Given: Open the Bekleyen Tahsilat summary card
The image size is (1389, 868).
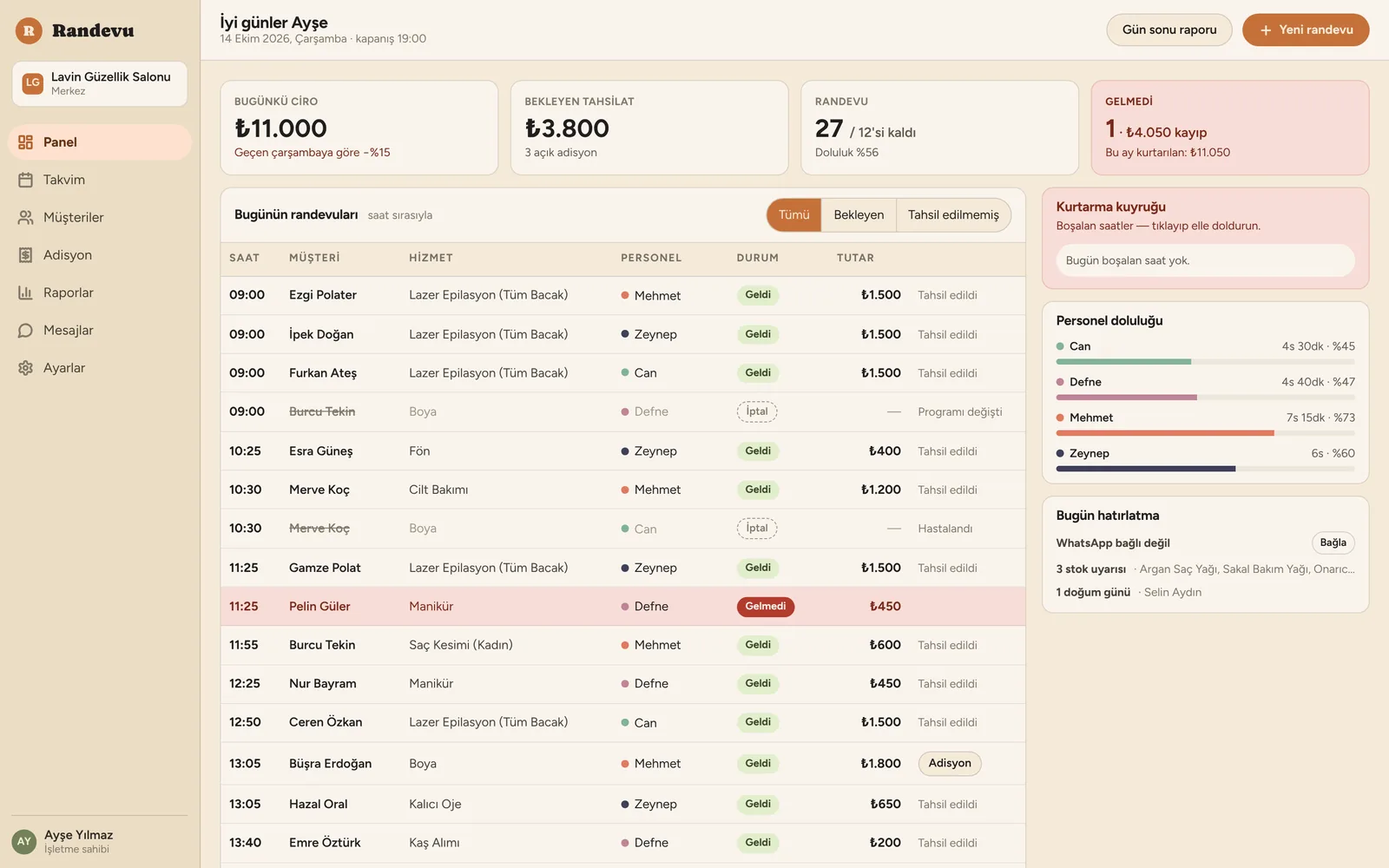Looking at the screenshot, I should point(649,128).
